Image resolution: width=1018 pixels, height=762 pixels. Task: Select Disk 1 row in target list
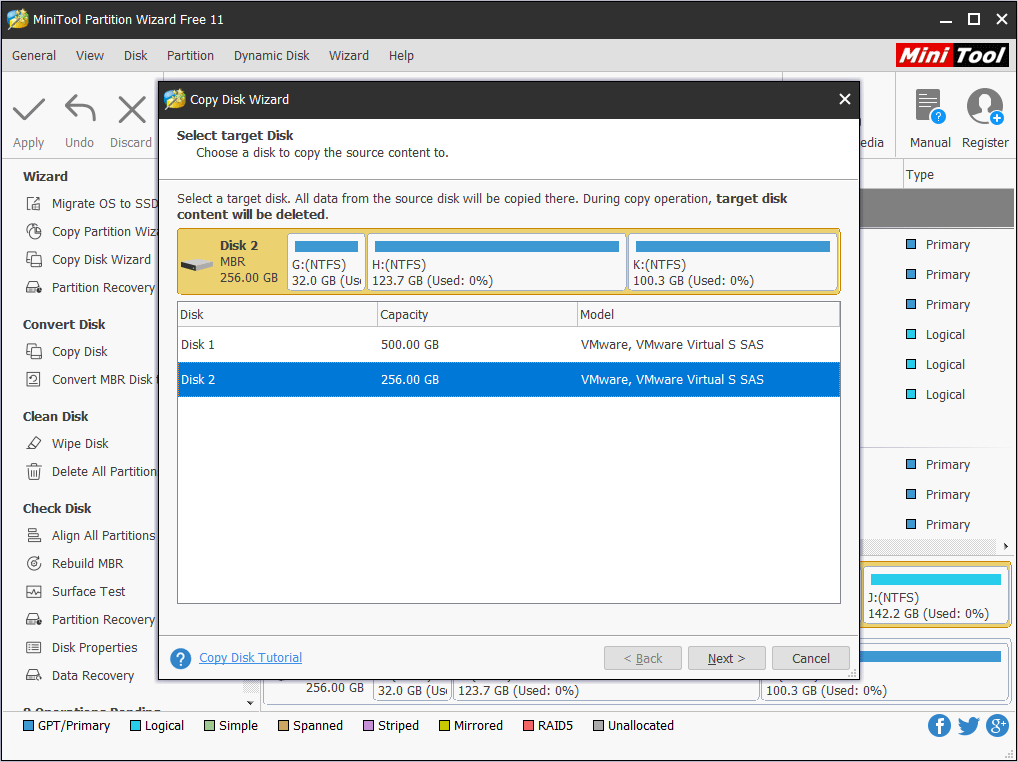coord(508,345)
